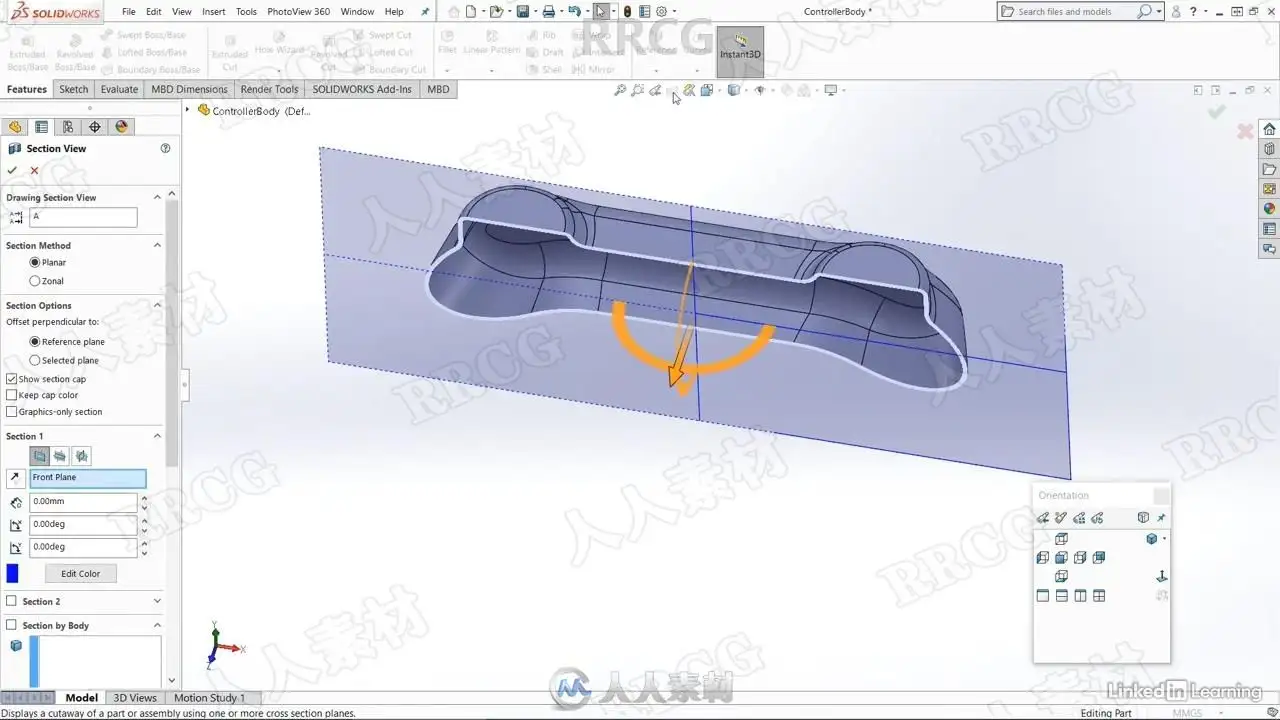The image size is (1280, 720).
Task: Enable Graphics-only section checkbox
Action: pyautogui.click(x=12, y=411)
